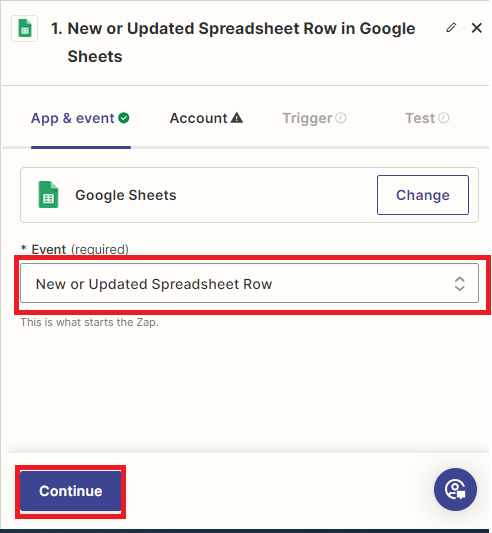
Task: Click Continue to proceed
Action: [x=71, y=491]
